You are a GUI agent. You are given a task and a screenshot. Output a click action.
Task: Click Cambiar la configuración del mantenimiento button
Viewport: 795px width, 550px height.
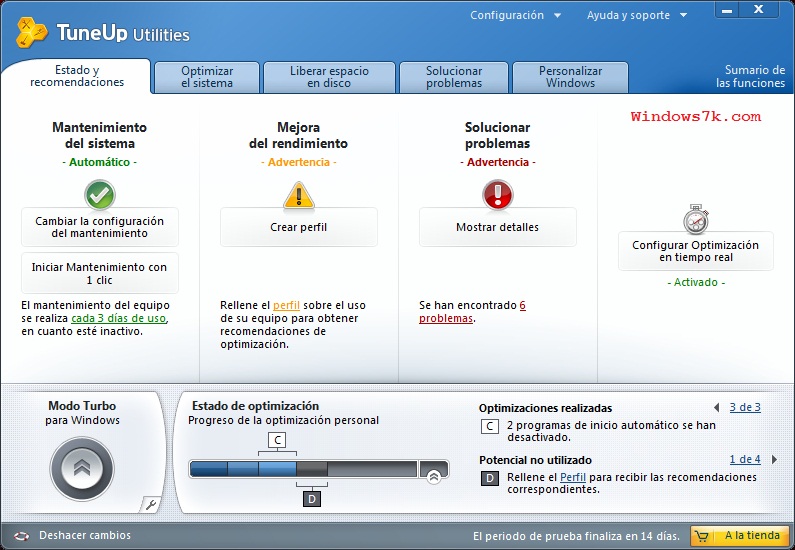pyautogui.click(x=100, y=227)
